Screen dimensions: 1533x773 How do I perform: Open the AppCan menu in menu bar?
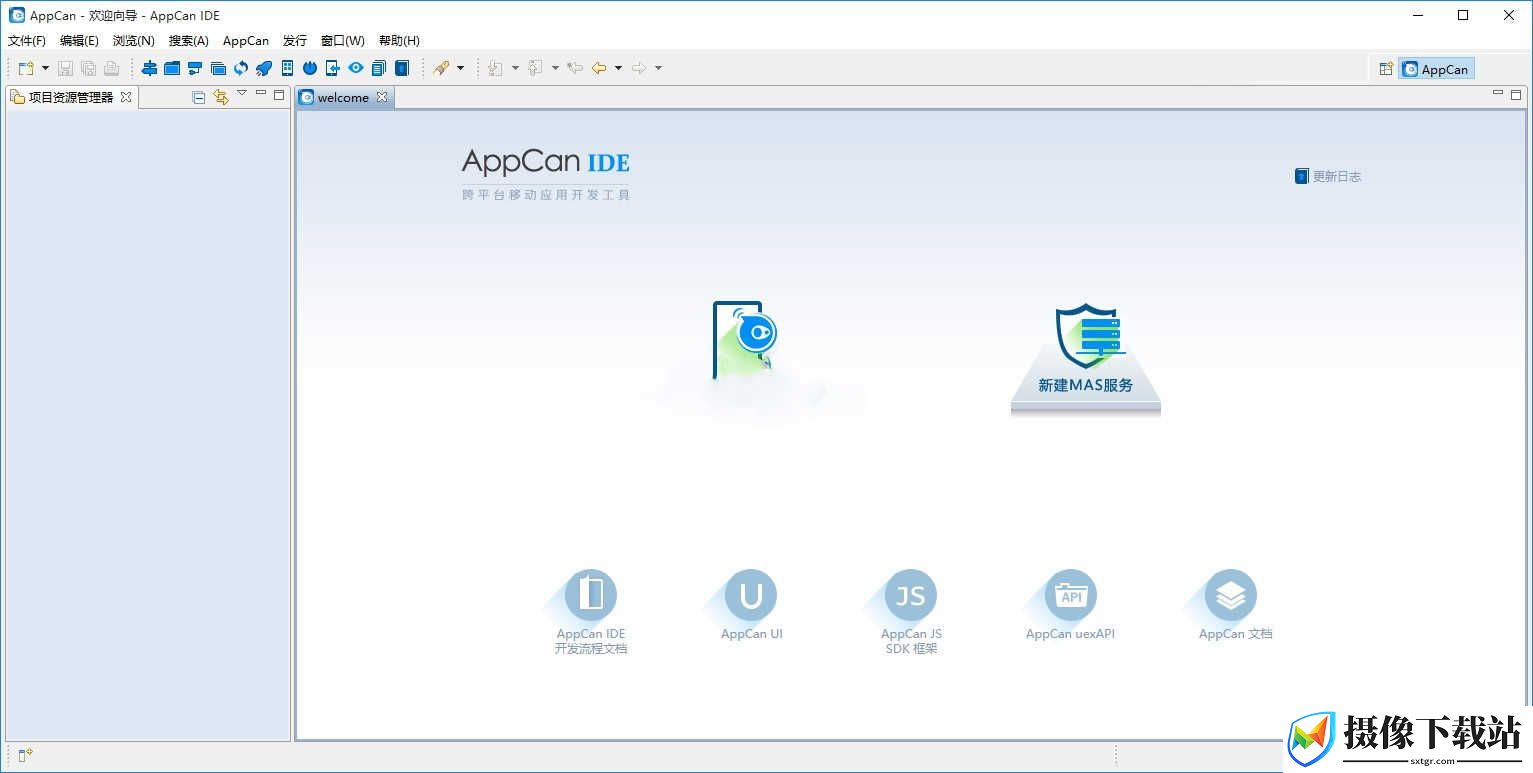tap(246, 41)
